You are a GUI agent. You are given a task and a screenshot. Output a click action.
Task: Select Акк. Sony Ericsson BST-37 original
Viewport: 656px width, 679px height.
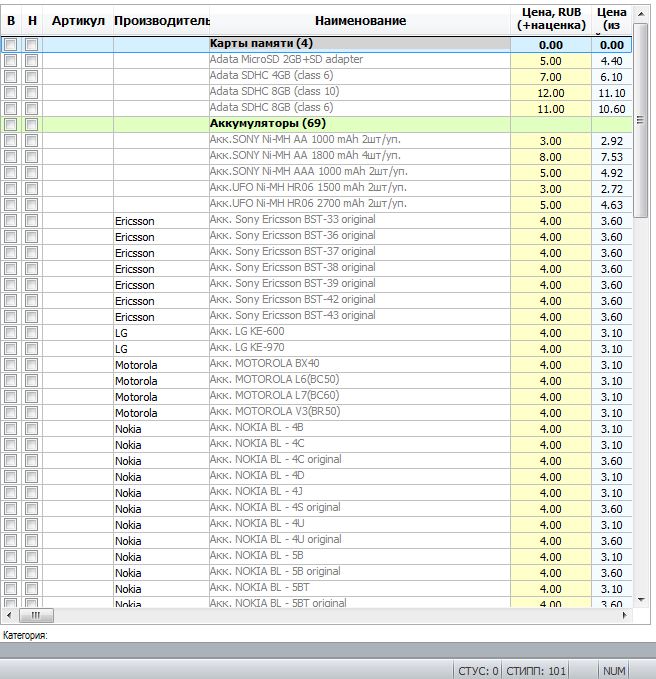(x=316, y=253)
